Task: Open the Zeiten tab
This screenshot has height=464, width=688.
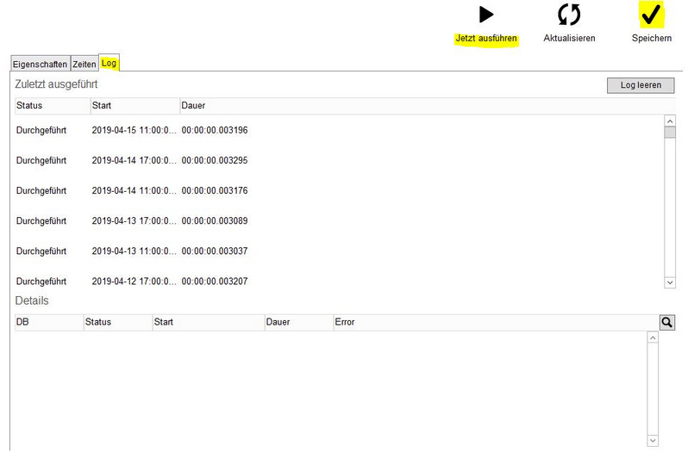Action: [x=84, y=64]
